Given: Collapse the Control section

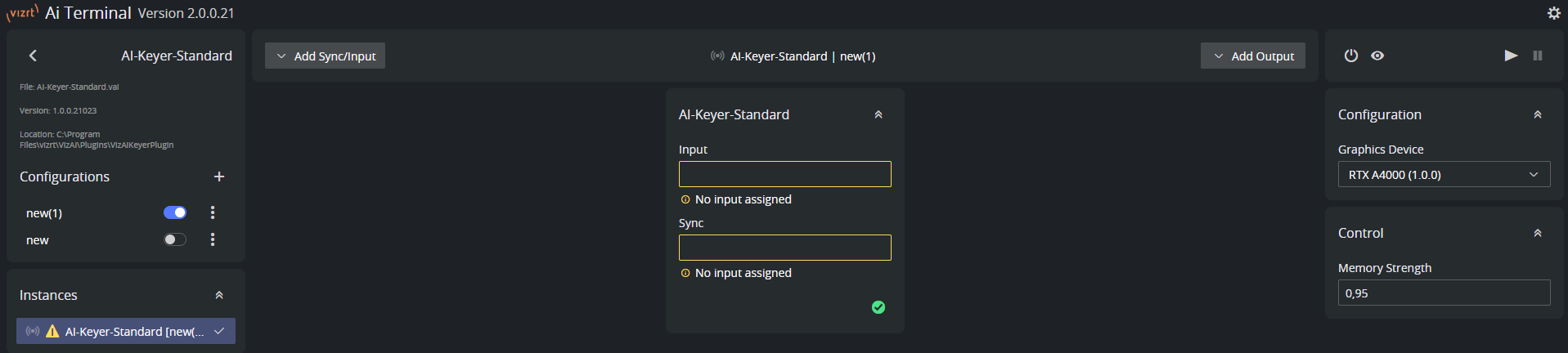Looking at the screenshot, I should [x=1537, y=233].
